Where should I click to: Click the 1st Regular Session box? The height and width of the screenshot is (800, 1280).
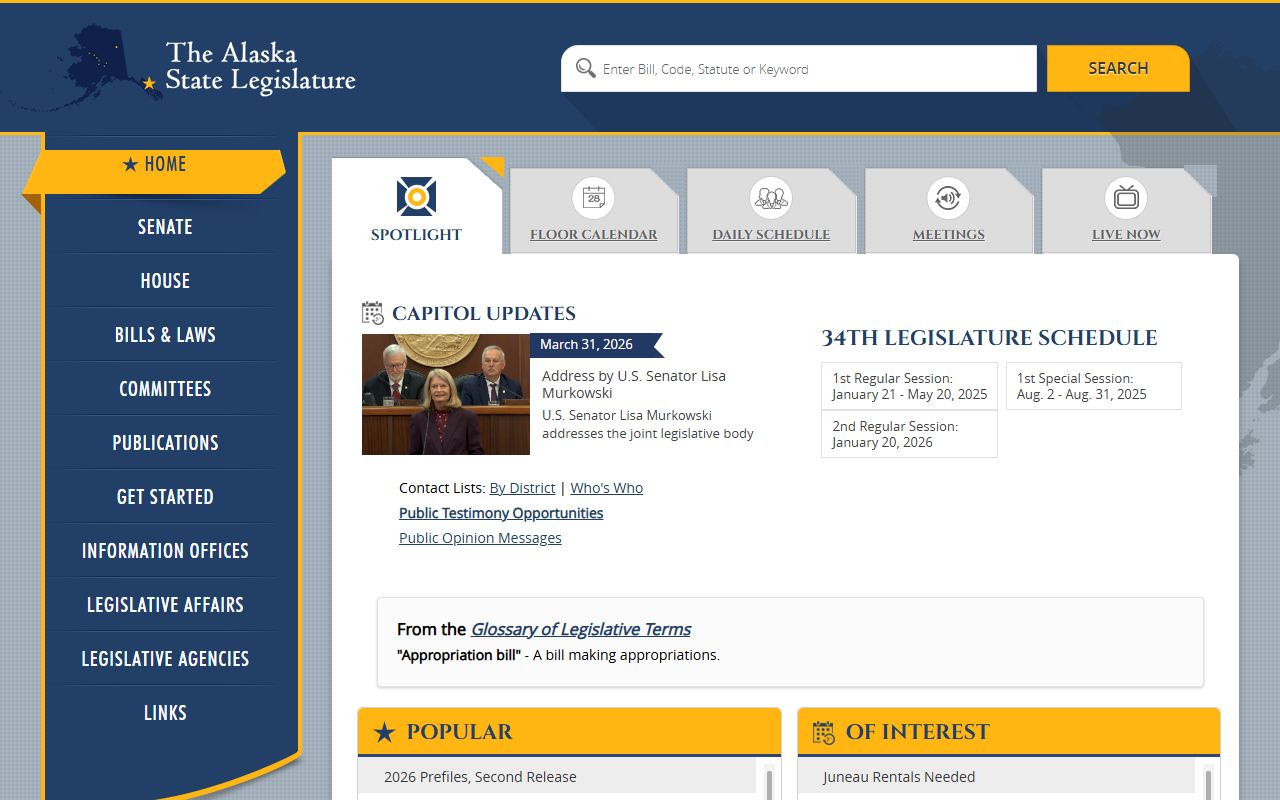click(x=909, y=386)
